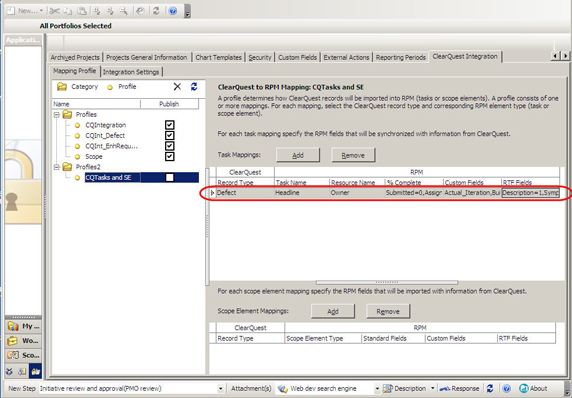The height and width of the screenshot is (398, 572).
Task: Collapse the Profiles folder node
Action: pyautogui.click(x=57, y=115)
